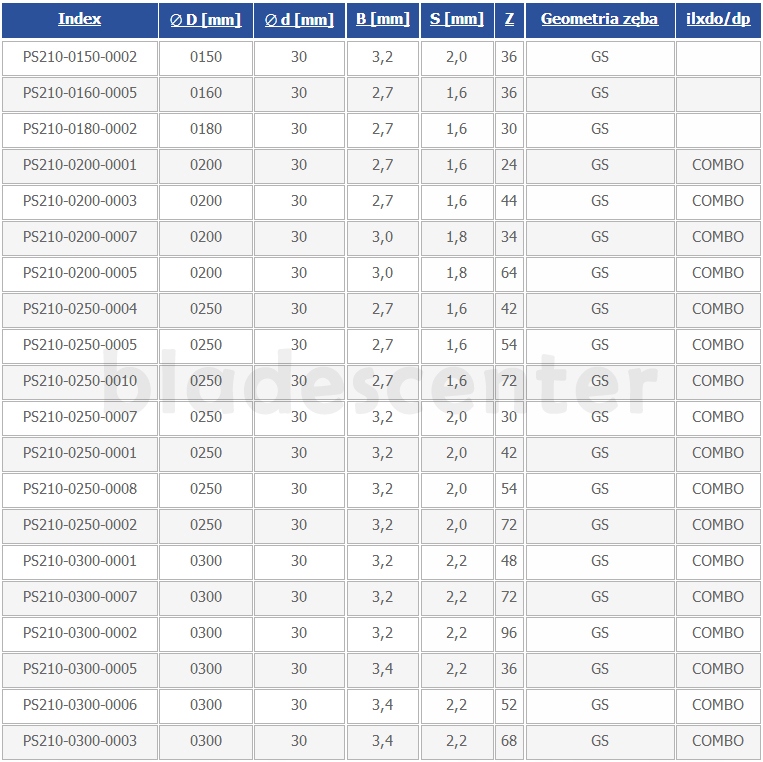Screen dimensions: 763x762
Task: Sort by B [mm] header link
Action: point(382,19)
